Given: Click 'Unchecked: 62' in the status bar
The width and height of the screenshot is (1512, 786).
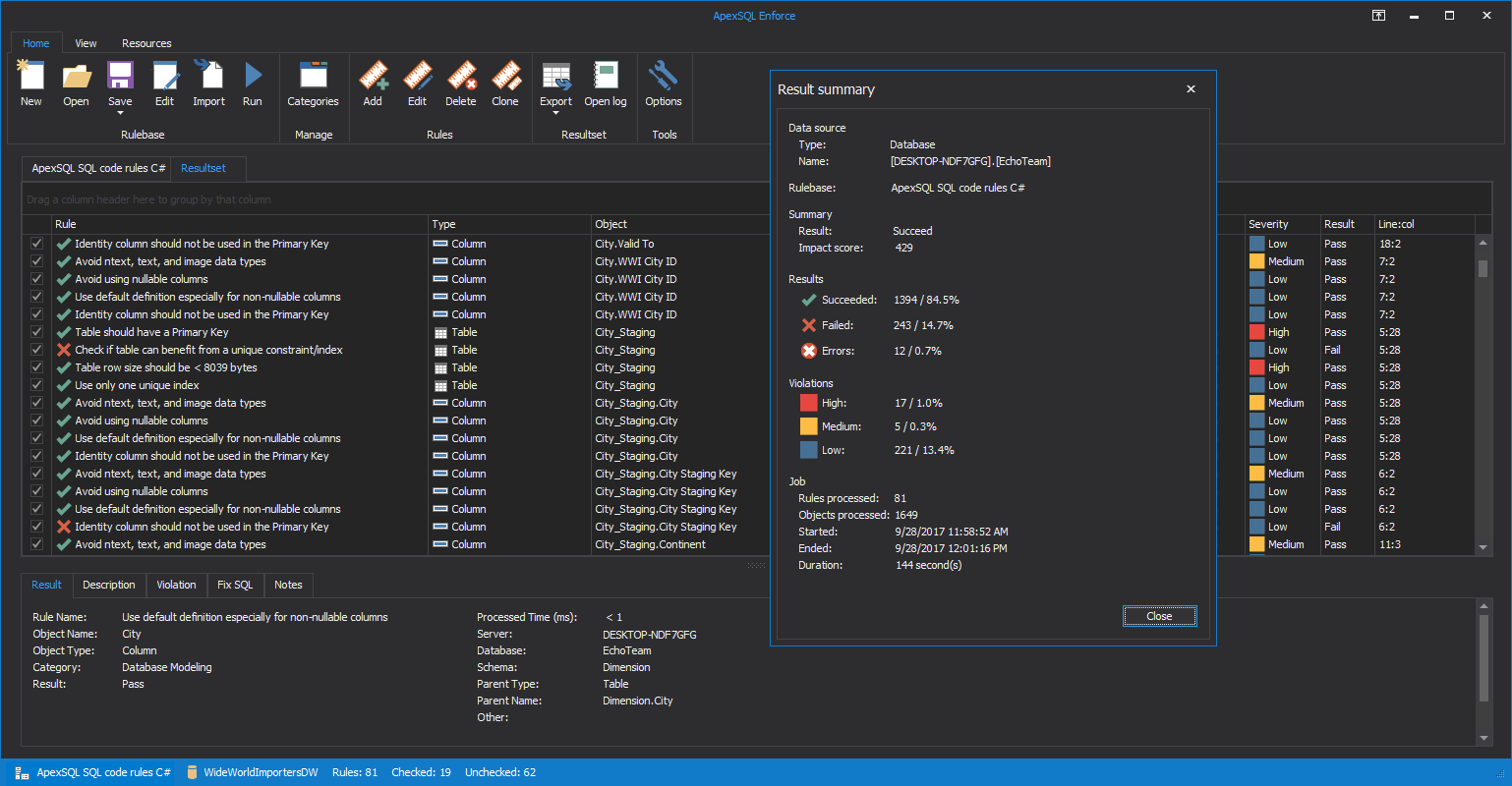Looking at the screenshot, I should (500, 772).
